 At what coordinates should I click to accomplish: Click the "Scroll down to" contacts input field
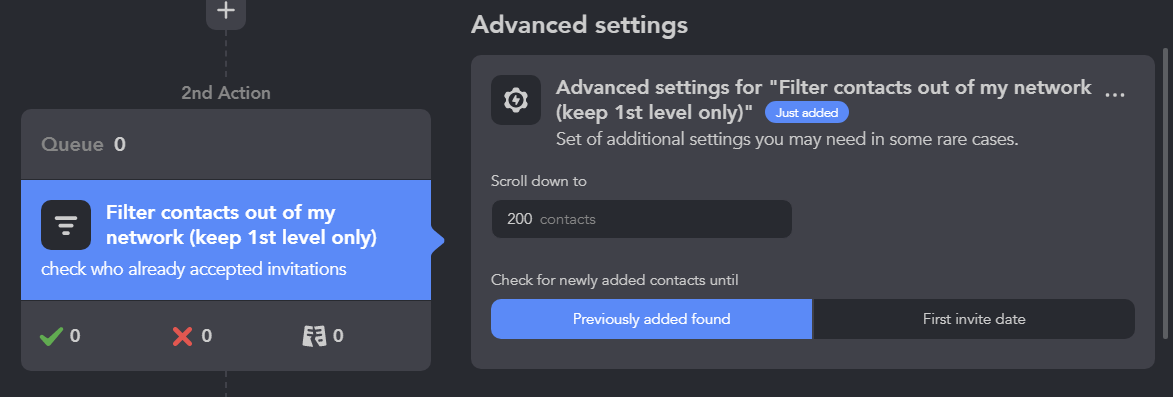click(x=641, y=219)
